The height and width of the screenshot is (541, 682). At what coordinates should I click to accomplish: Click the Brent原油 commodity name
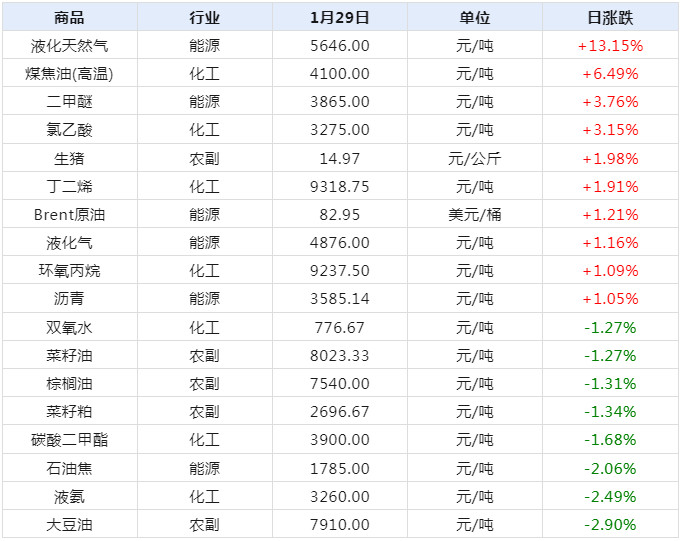pyautogui.click(x=69, y=214)
